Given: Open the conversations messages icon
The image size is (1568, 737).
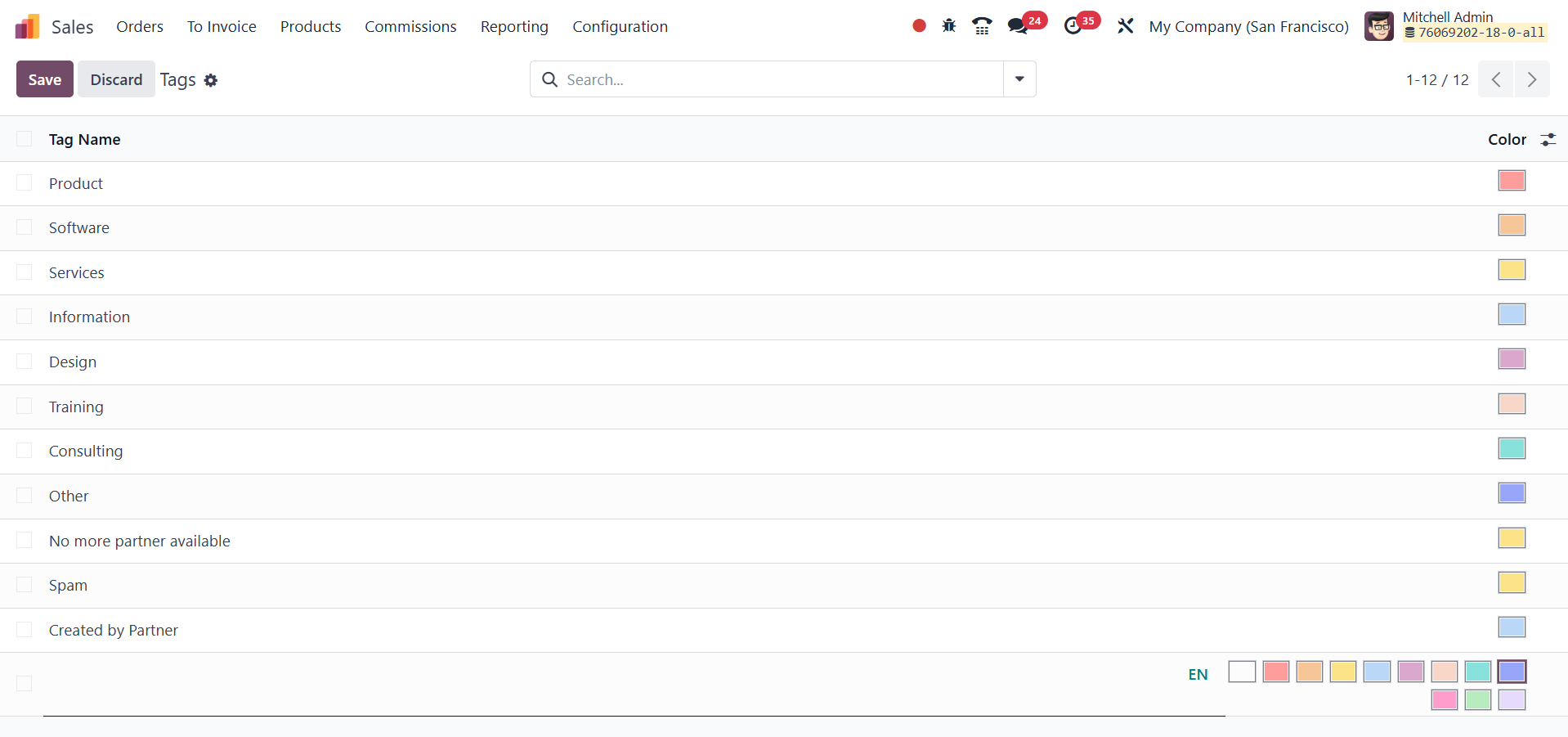Looking at the screenshot, I should click(1018, 26).
